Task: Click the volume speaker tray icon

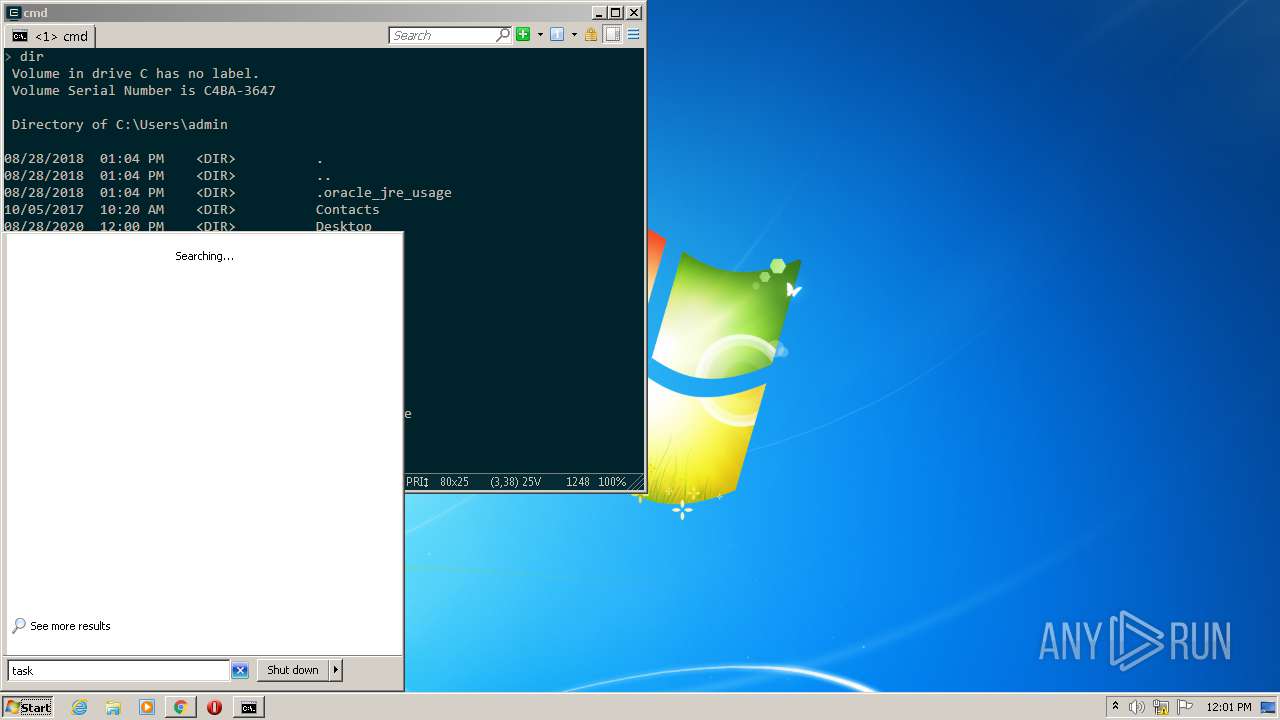Action: click(x=1137, y=707)
